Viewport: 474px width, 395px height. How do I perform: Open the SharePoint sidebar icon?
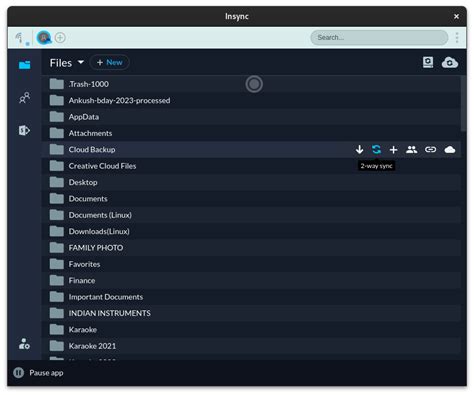click(x=24, y=130)
